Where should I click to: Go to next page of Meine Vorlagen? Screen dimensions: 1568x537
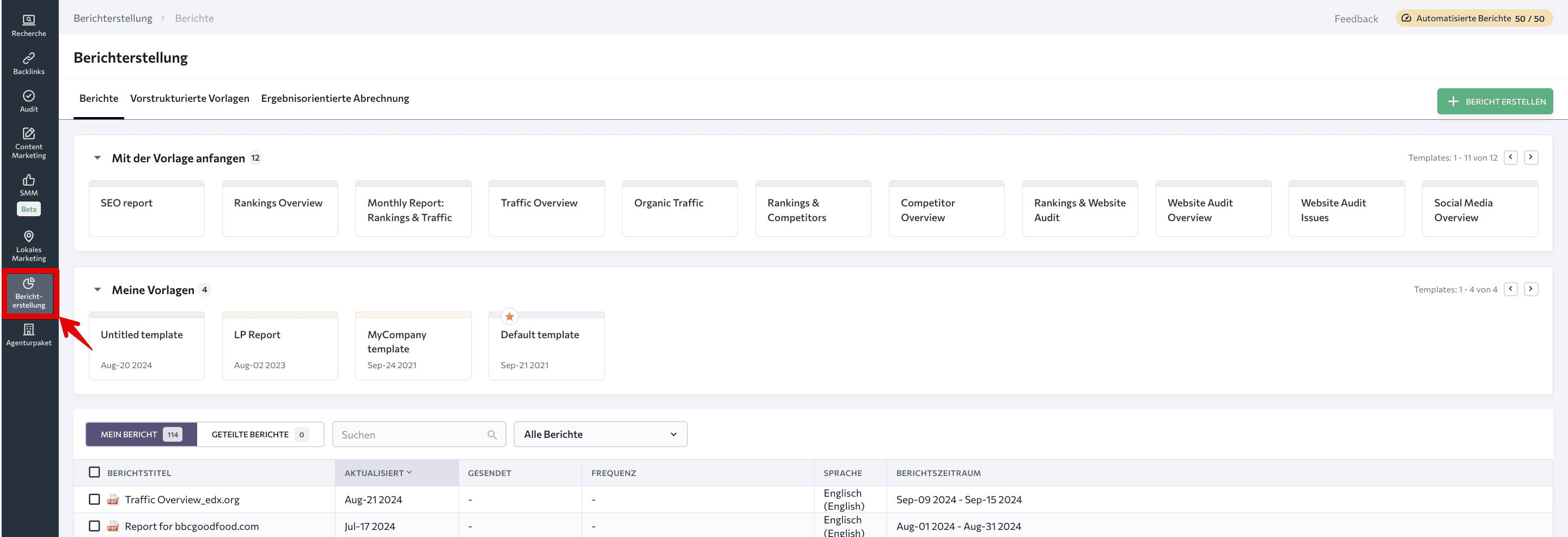[x=1530, y=289]
